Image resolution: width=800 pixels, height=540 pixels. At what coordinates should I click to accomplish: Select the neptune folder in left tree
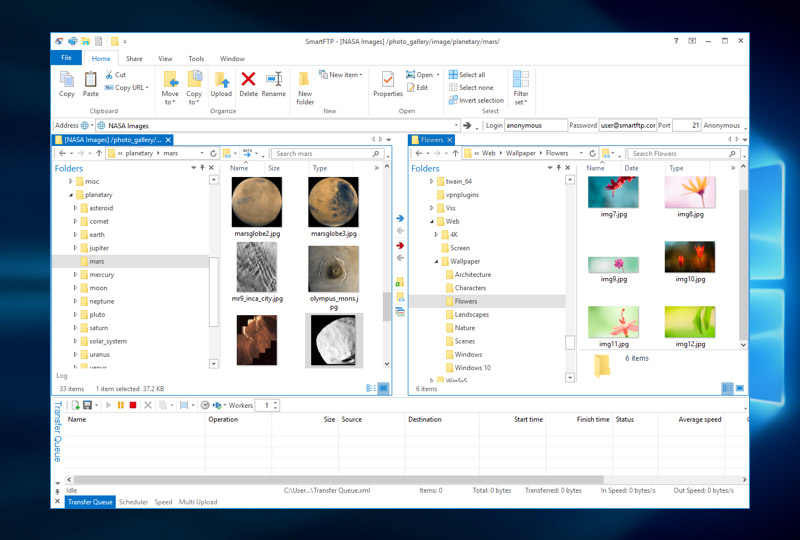pos(102,302)
